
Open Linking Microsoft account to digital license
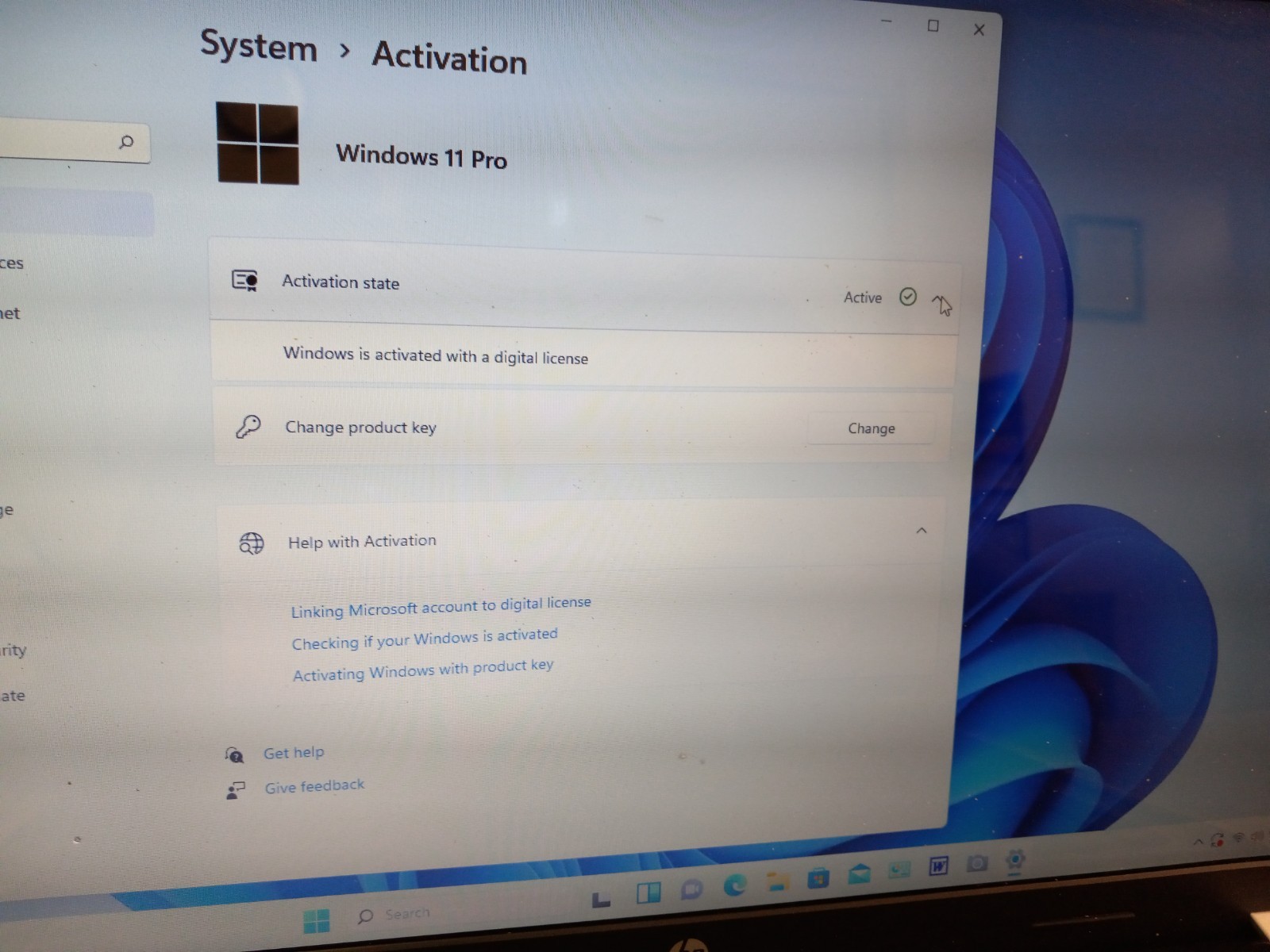click(x=441, y=607)
